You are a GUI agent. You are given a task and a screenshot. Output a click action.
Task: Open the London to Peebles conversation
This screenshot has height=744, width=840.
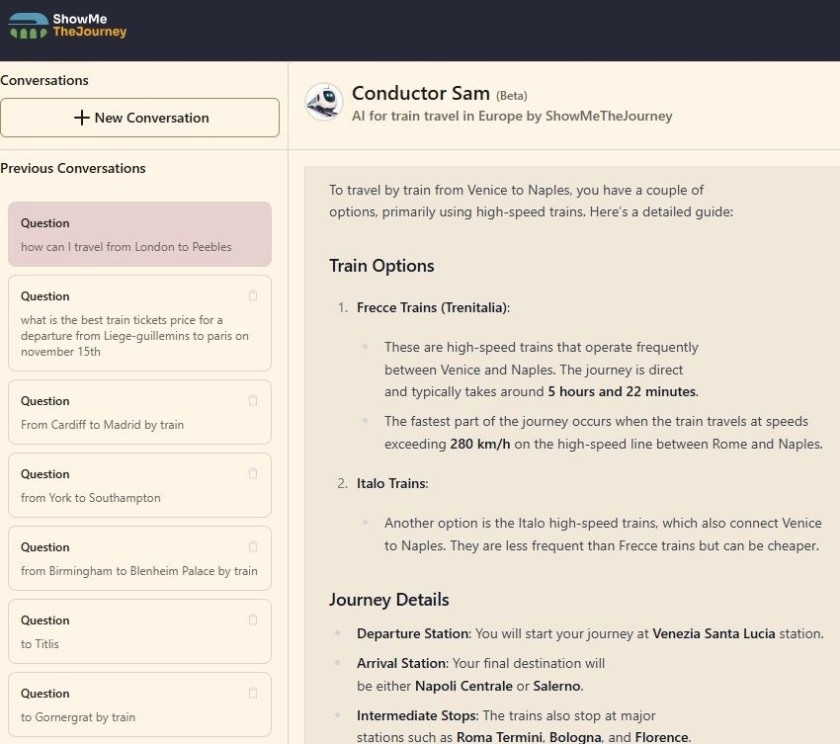coord(126,247)
